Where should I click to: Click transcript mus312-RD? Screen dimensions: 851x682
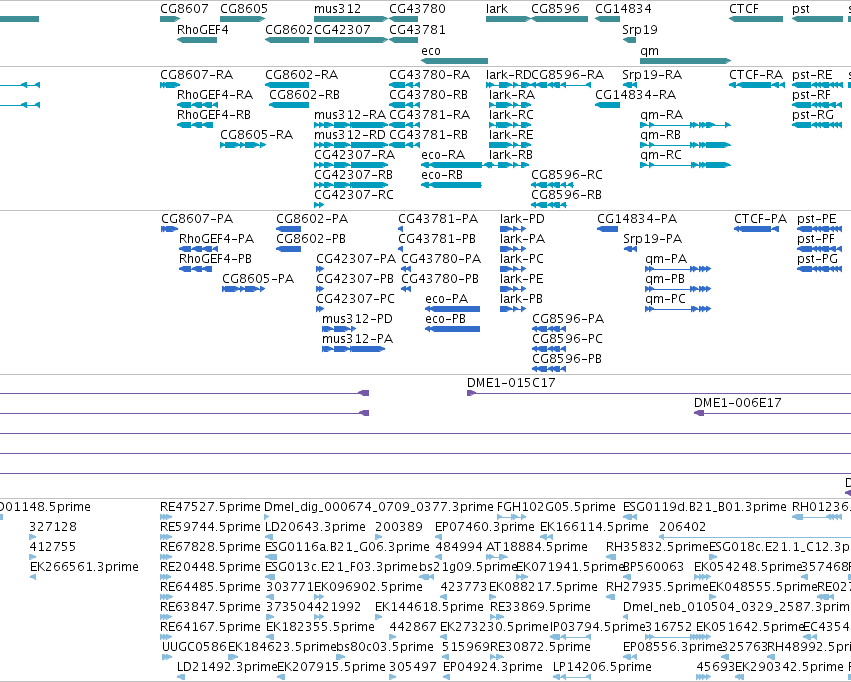pyautogui.click(x=350, y=135)
